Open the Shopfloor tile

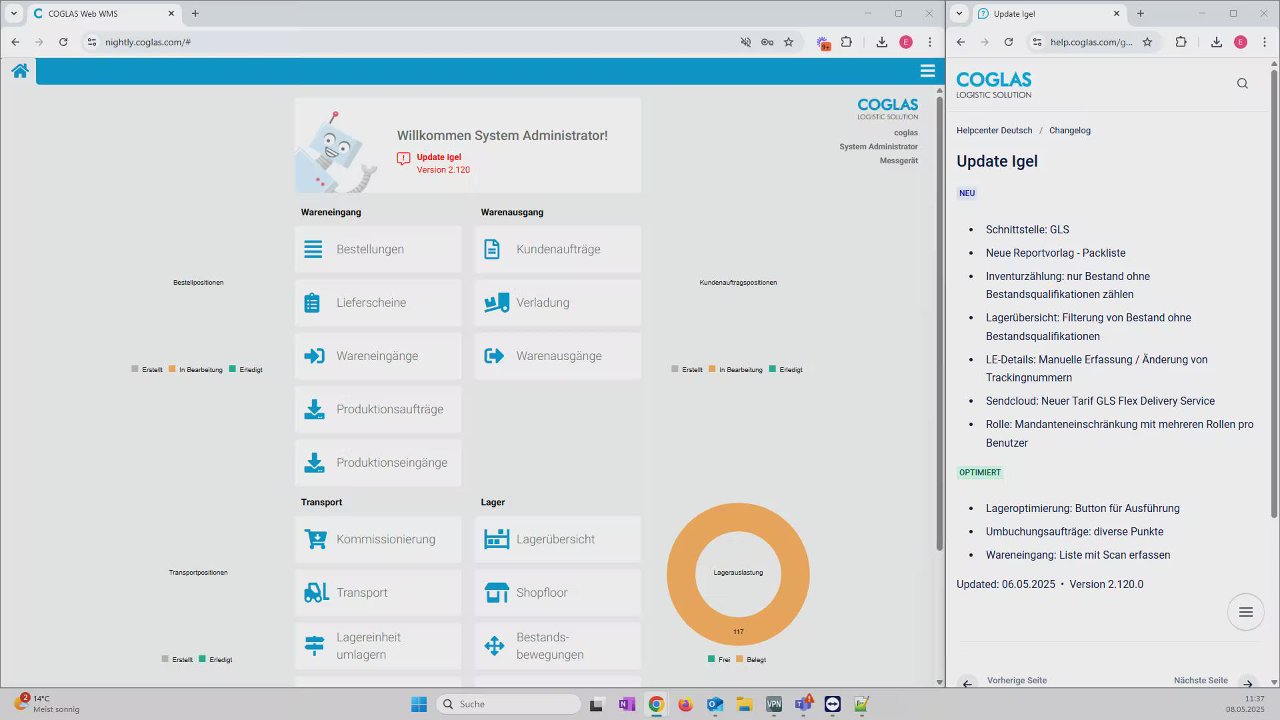(x=558, y=592)
